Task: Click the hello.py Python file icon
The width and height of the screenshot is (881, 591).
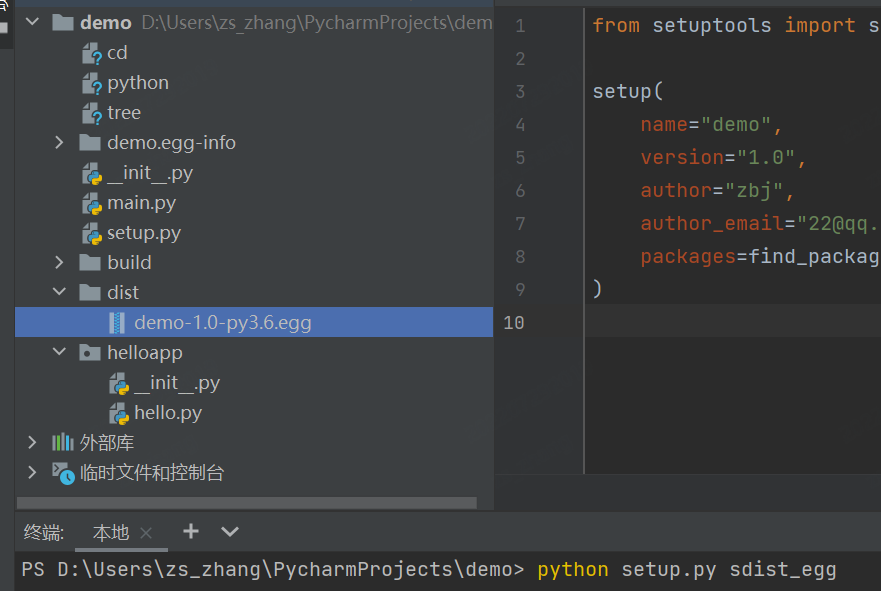Action: 119,413
